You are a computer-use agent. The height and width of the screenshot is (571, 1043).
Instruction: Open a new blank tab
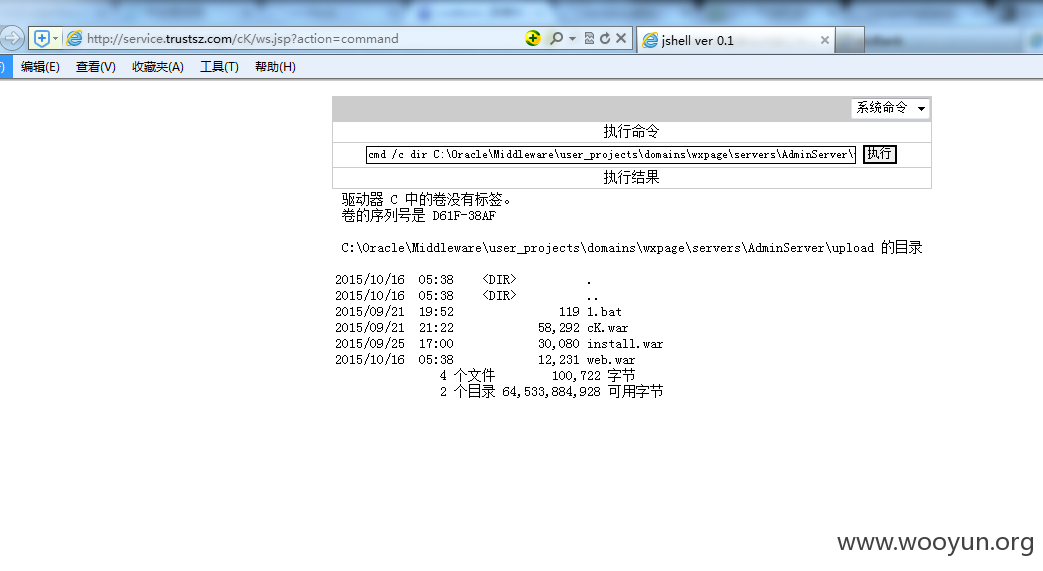coord(849,40)
